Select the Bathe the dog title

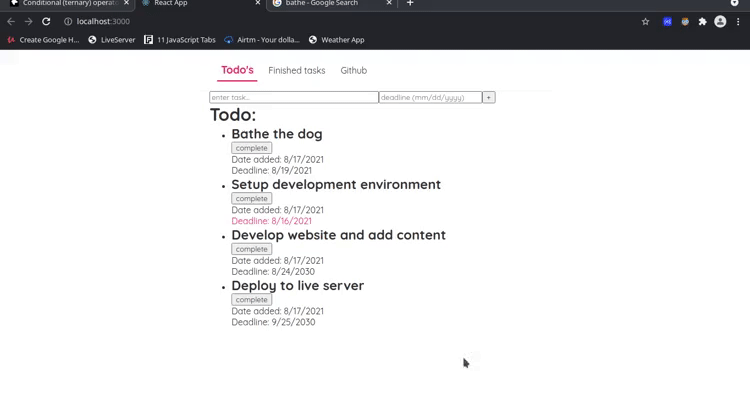point(277,134)
